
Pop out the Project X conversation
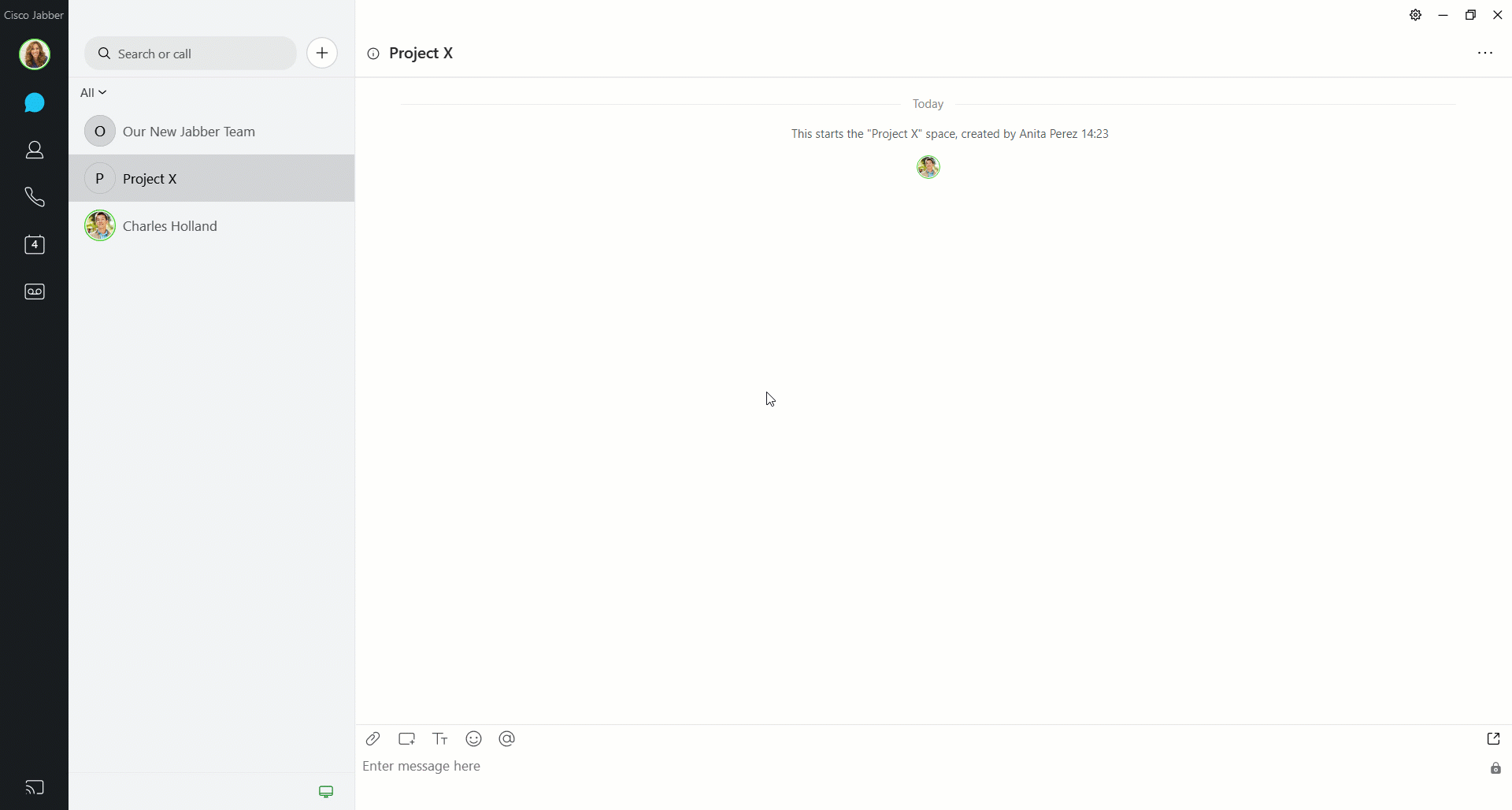pos(1493,739)
